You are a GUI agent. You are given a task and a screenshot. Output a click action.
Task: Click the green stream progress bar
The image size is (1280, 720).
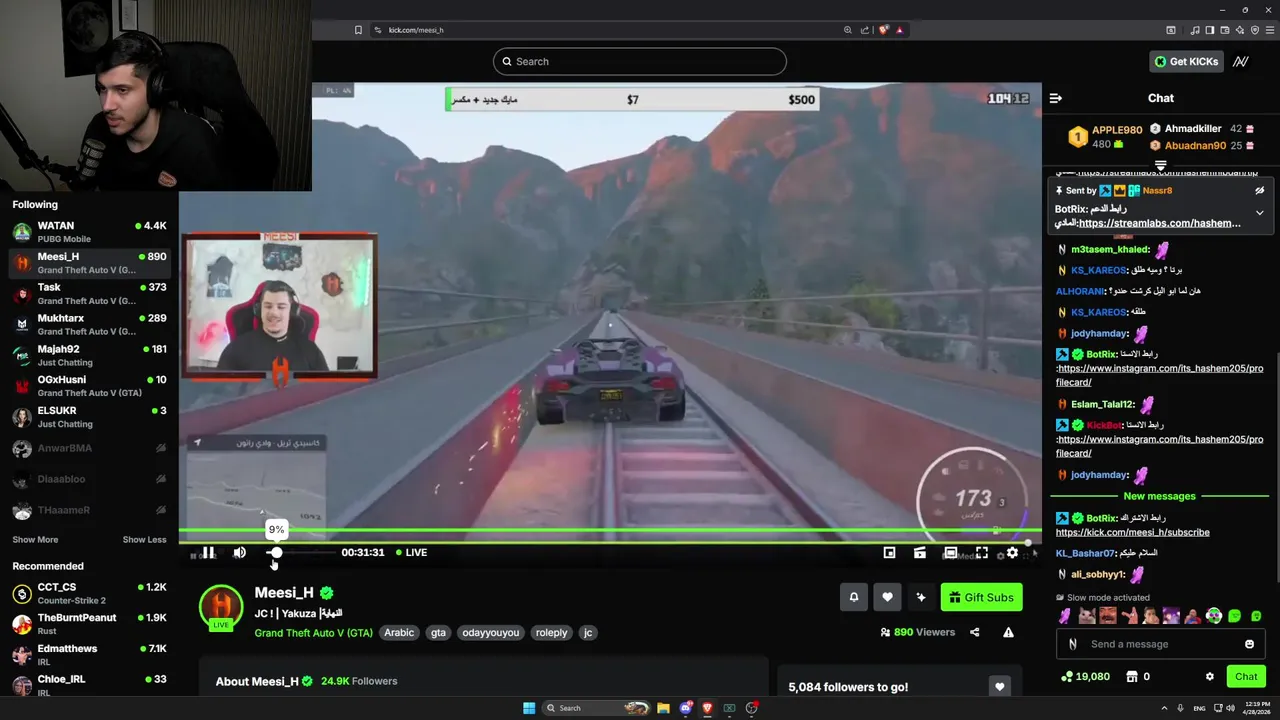[x=610, y=530]
